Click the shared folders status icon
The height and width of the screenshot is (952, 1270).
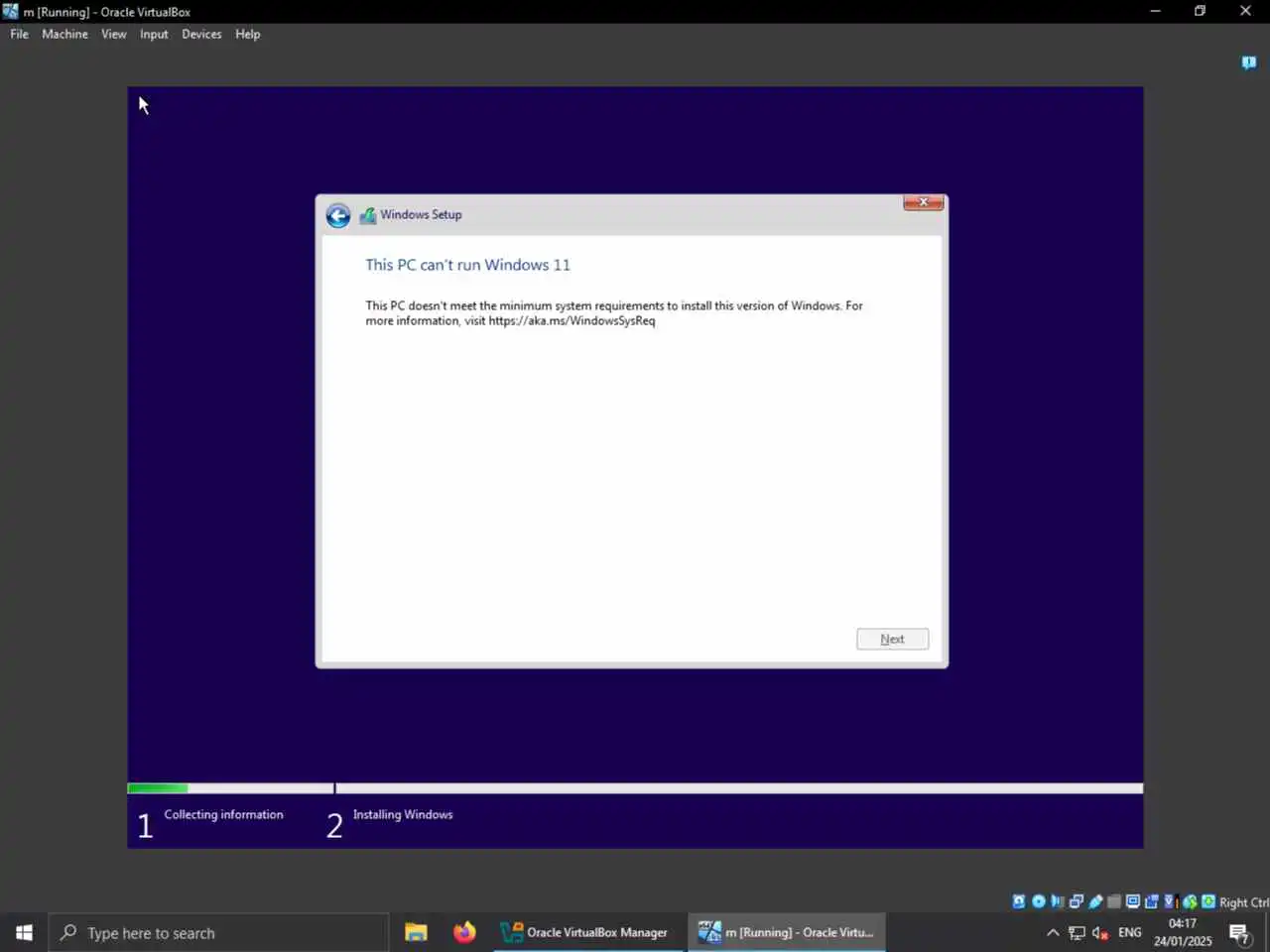click(1114, 901)
